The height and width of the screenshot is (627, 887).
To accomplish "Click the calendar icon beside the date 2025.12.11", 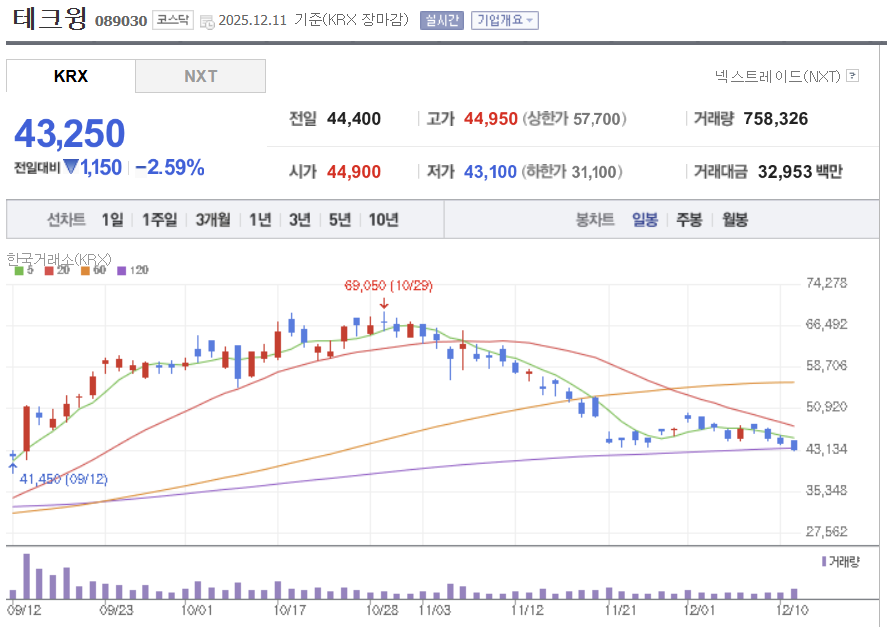I will [x=206, y=18].
